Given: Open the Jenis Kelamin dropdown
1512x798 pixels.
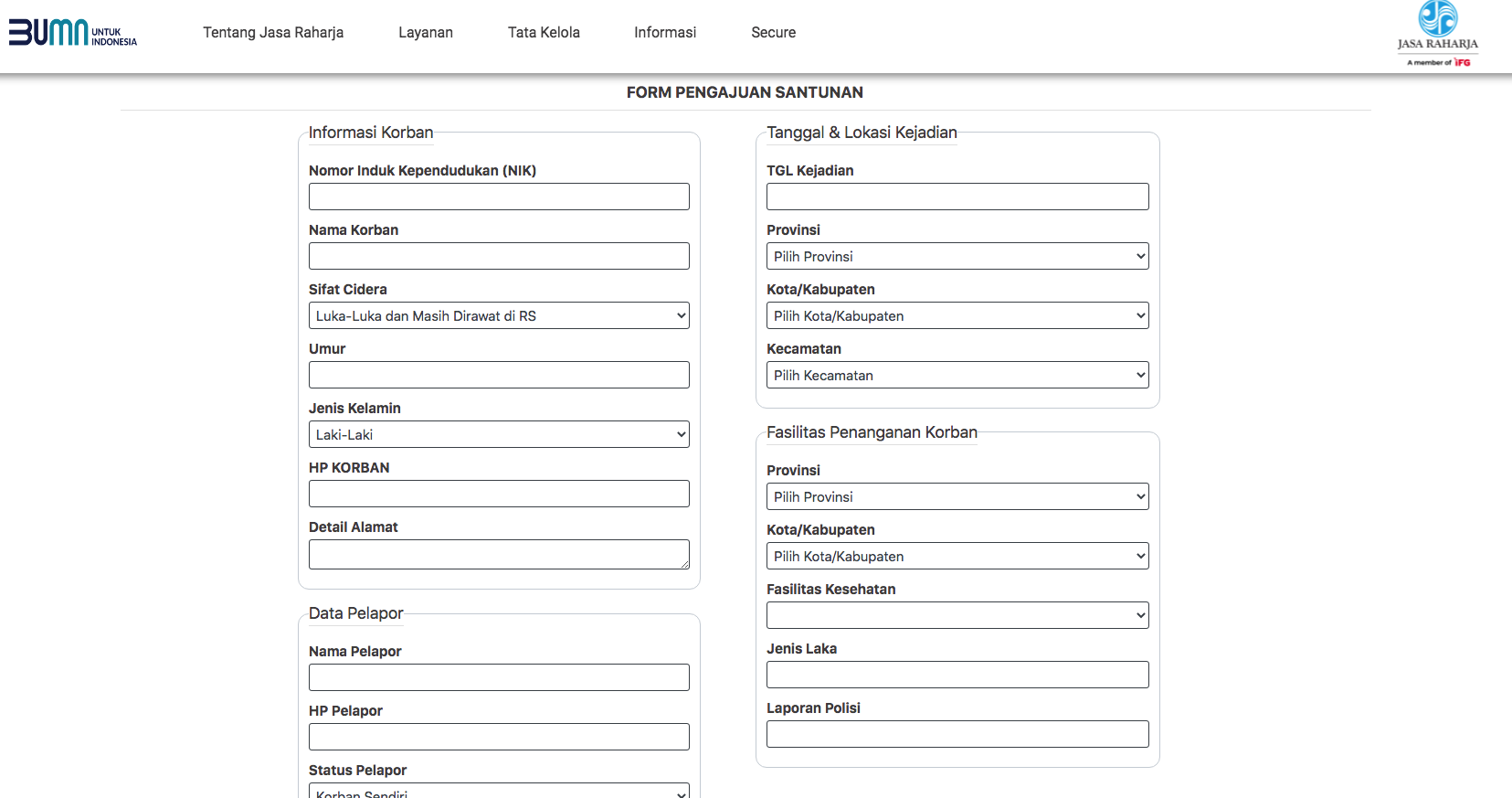Looking at the screenshot, I should click(x=499, y=434).
